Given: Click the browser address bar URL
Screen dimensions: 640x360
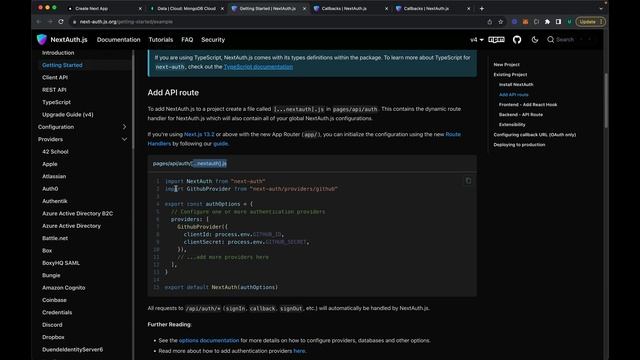Looking at the screenshot, I should (x=126, y=22).
